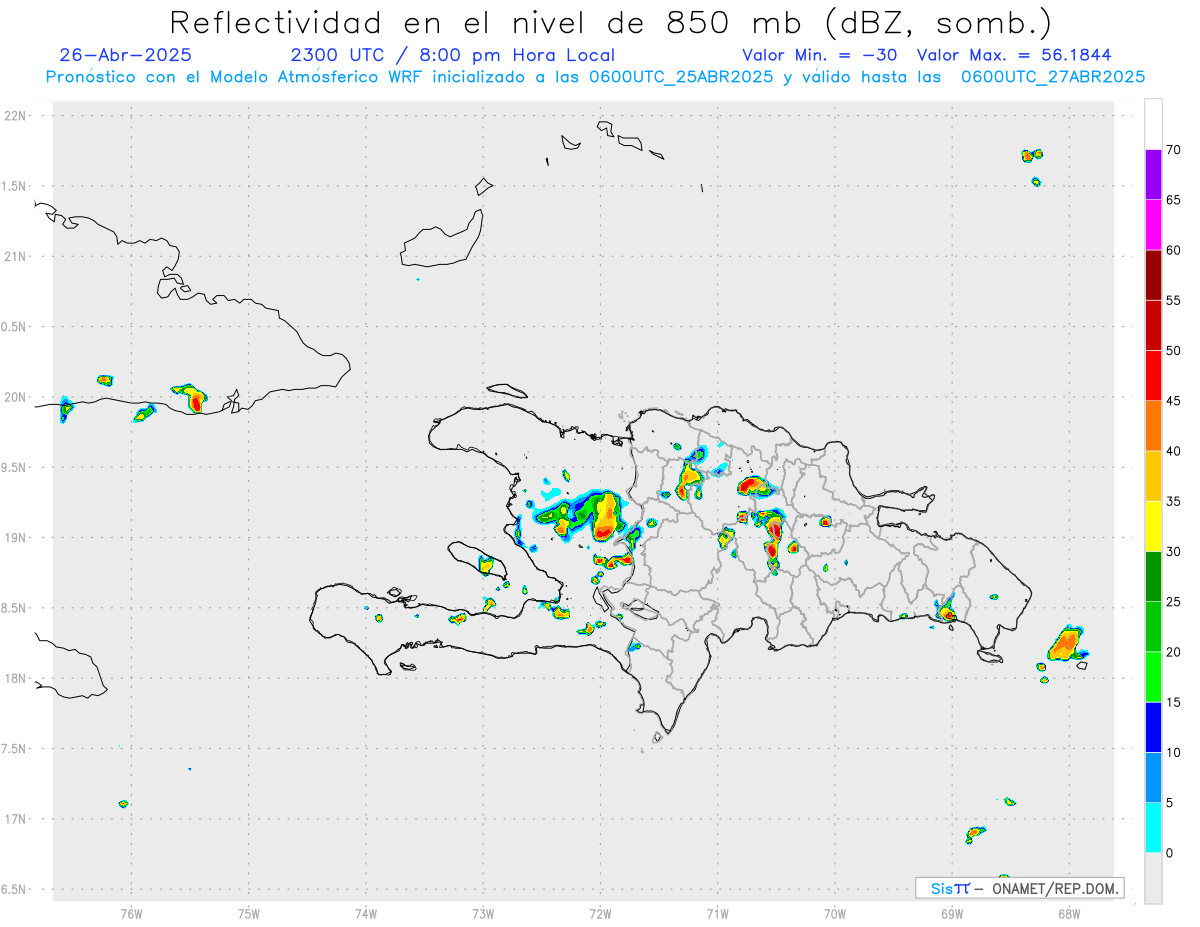Click the colorbar tick label '15'
Image resolution: width=1200 pixels, height=927 pixels.
[1173, 703]
